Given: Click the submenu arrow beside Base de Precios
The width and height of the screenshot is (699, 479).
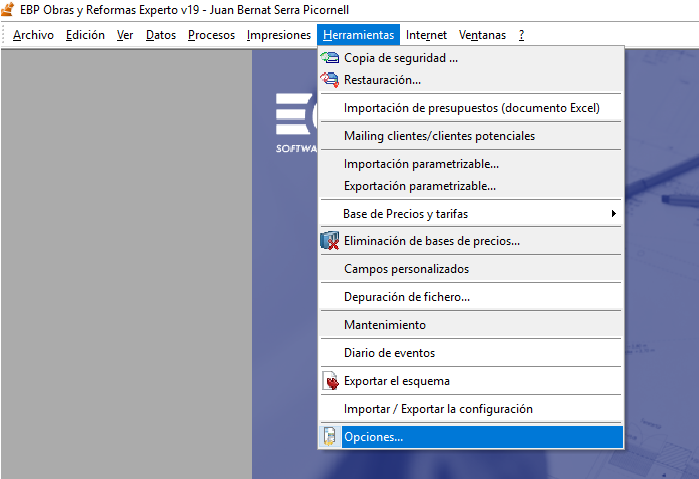Looking at the screenshot, I should coord(614,214).
